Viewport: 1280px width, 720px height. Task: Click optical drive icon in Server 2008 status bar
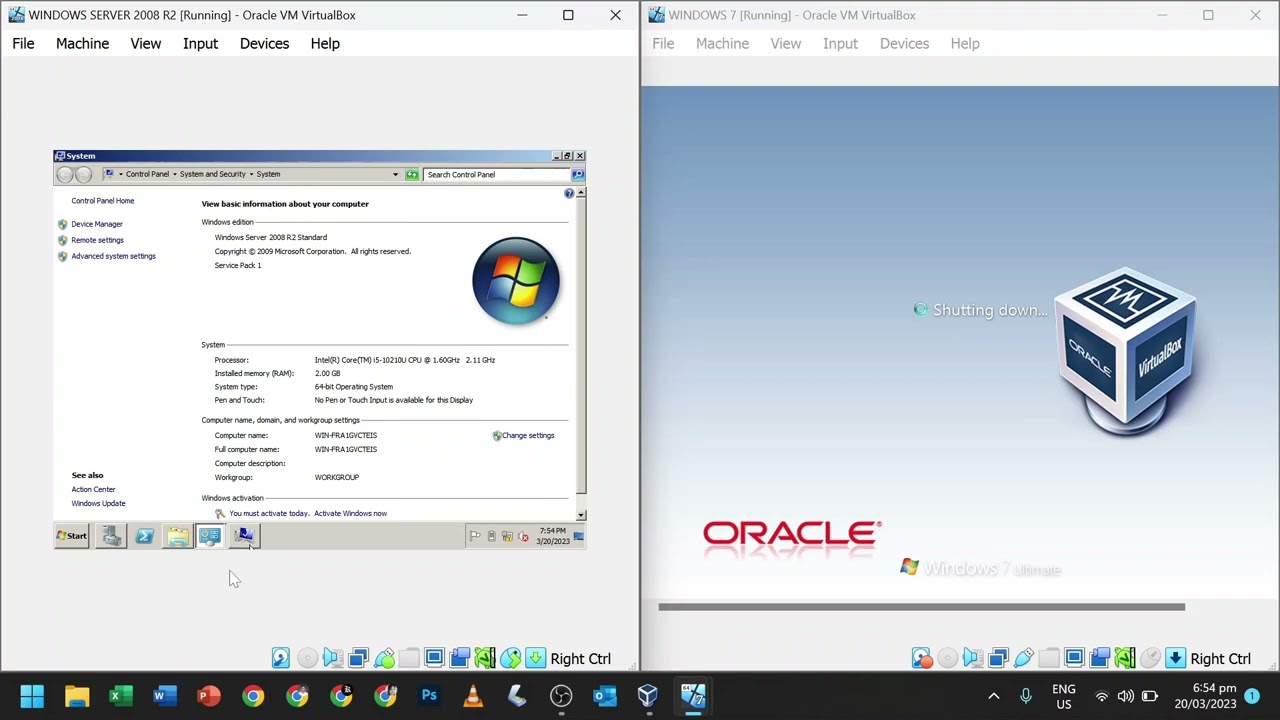[307, 658]
